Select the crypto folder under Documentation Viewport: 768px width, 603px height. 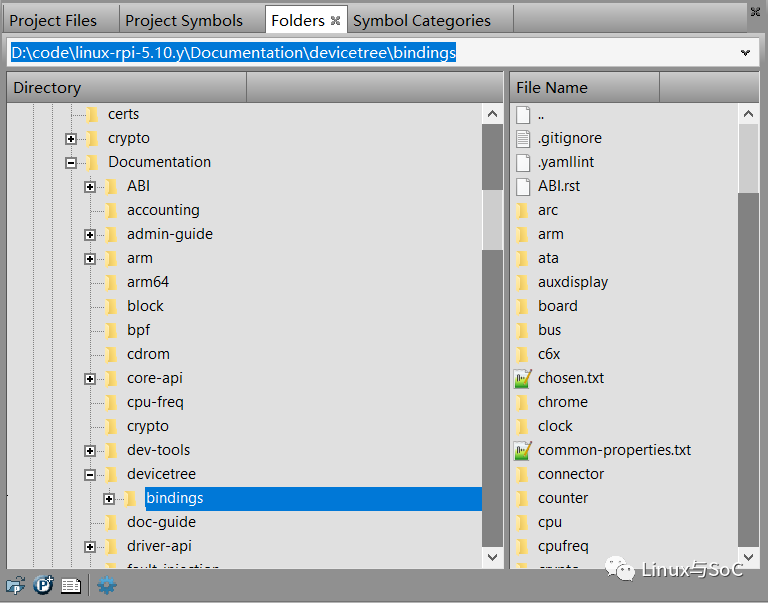pyautogui.click(x=148, y=426)
